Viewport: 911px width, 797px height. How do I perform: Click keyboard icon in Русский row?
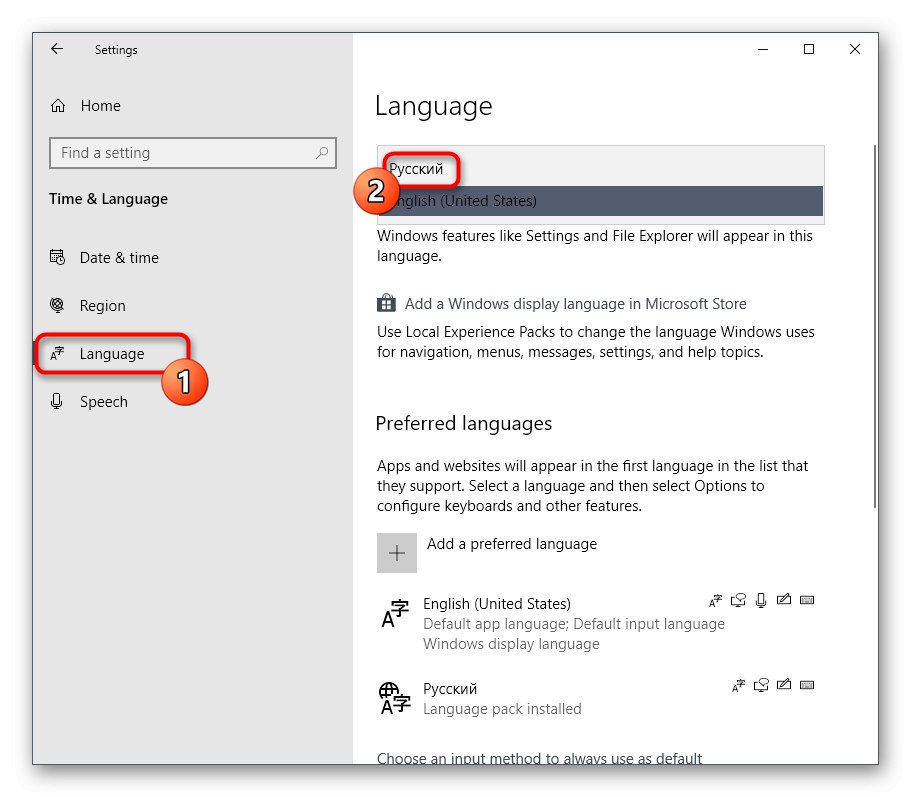click(x=807, y=685)
